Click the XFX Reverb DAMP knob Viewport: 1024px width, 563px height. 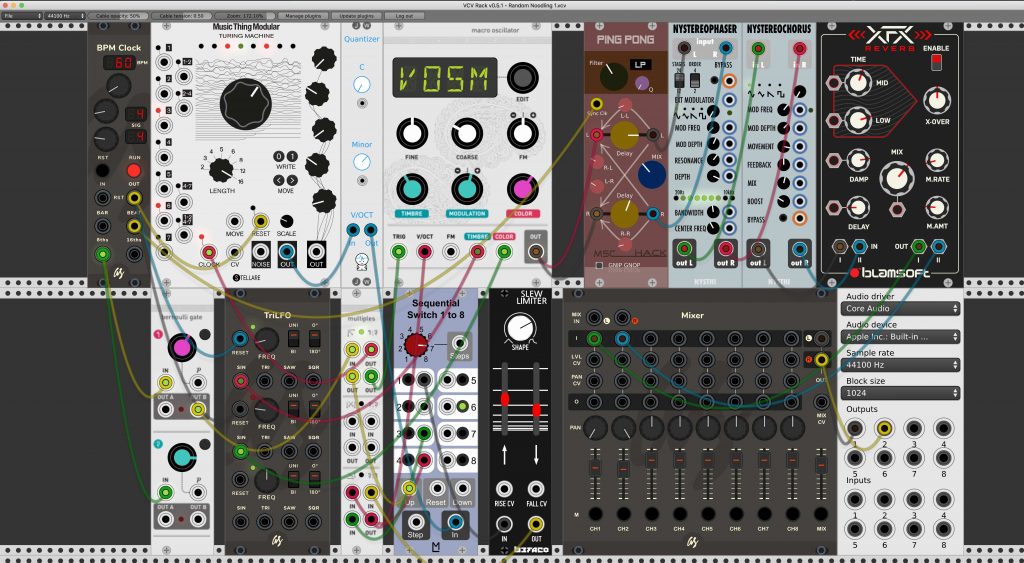[858, 160]
